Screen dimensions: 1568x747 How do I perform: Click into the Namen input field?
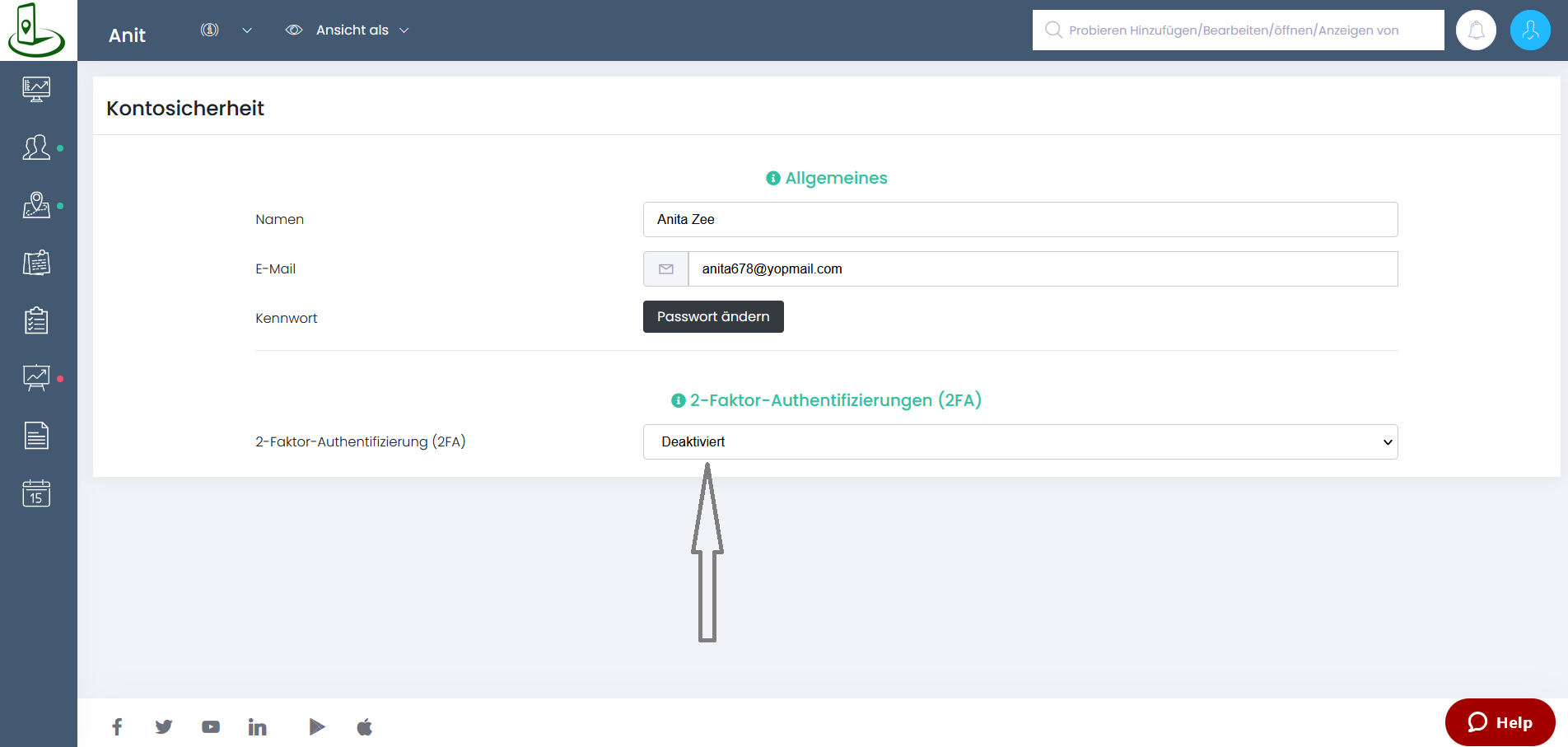[x=1020, y=220]
